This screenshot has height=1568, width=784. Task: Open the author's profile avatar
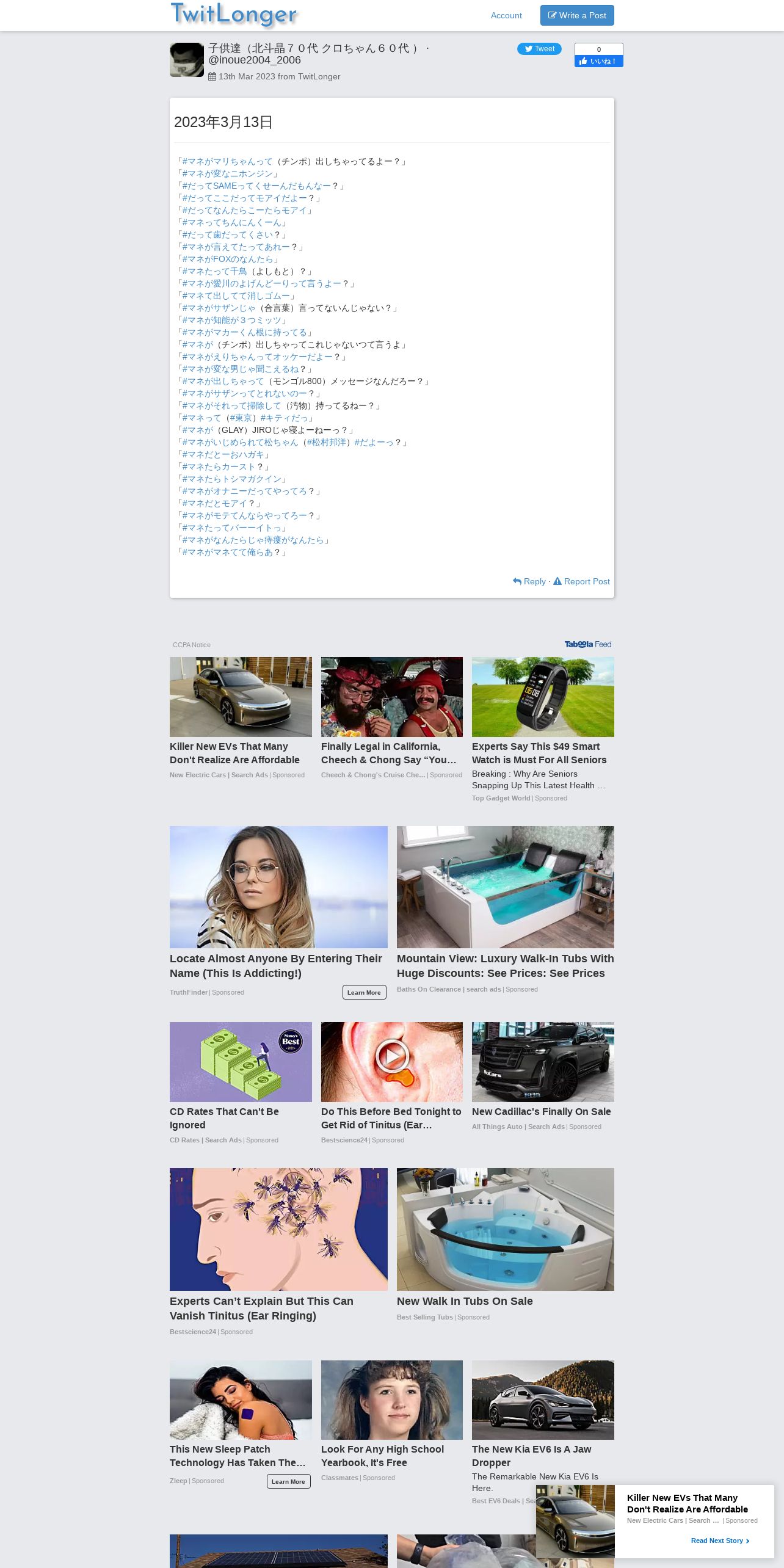[187, 60]
